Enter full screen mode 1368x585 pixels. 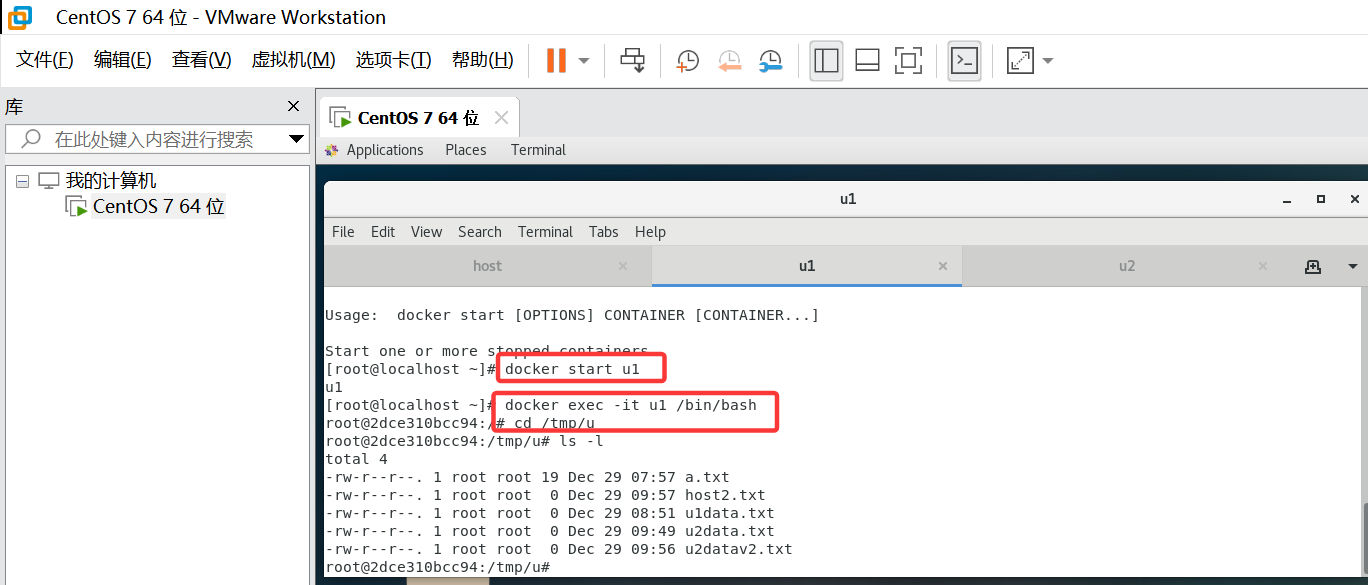click(x=908, y=60)
